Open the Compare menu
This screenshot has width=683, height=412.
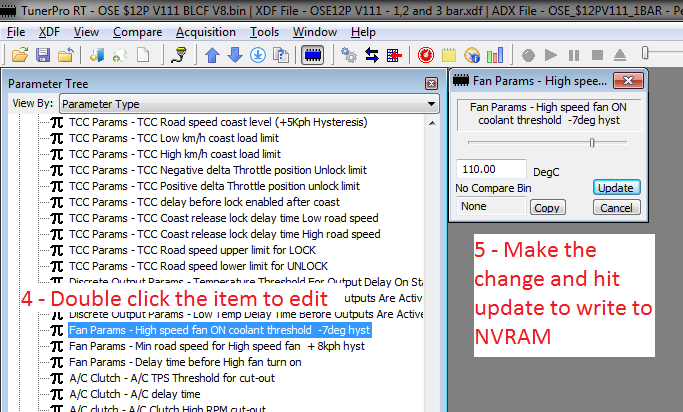pyautogui.click(x=138, y=32)
